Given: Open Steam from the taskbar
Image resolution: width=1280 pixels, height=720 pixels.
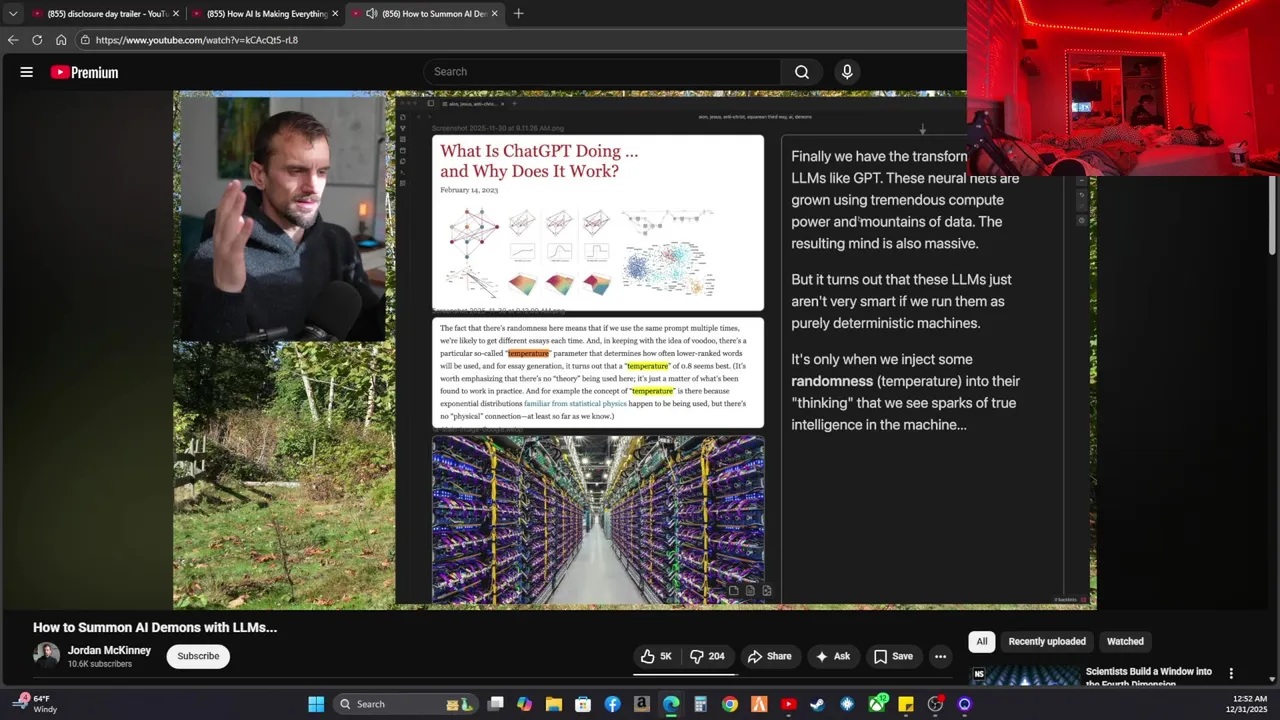Looking at the screenshot, I should 817,704.
